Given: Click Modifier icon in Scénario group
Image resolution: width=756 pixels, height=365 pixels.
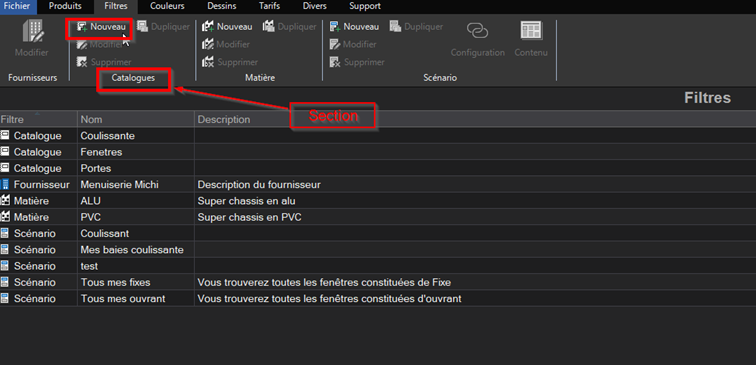Looking at the screenshot, I should (x=335, y=45).
